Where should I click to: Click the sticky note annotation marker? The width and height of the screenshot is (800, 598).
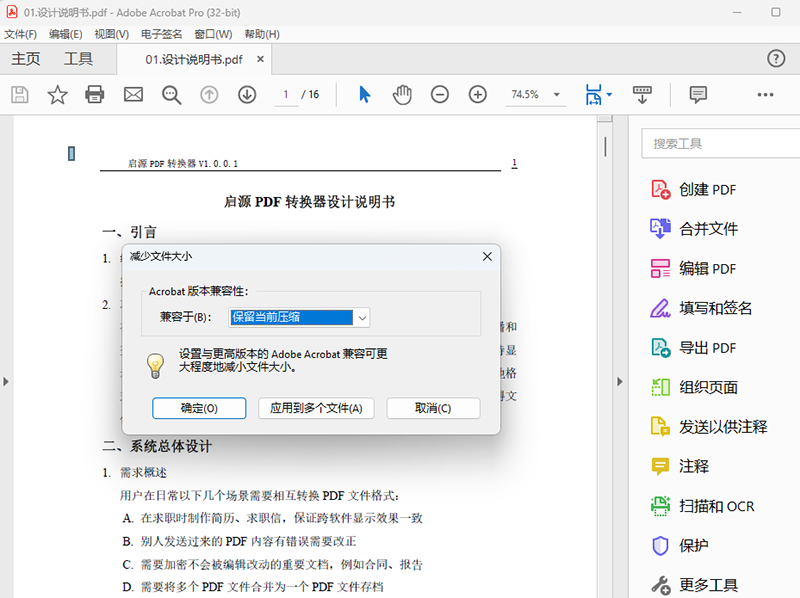(71, 154)
